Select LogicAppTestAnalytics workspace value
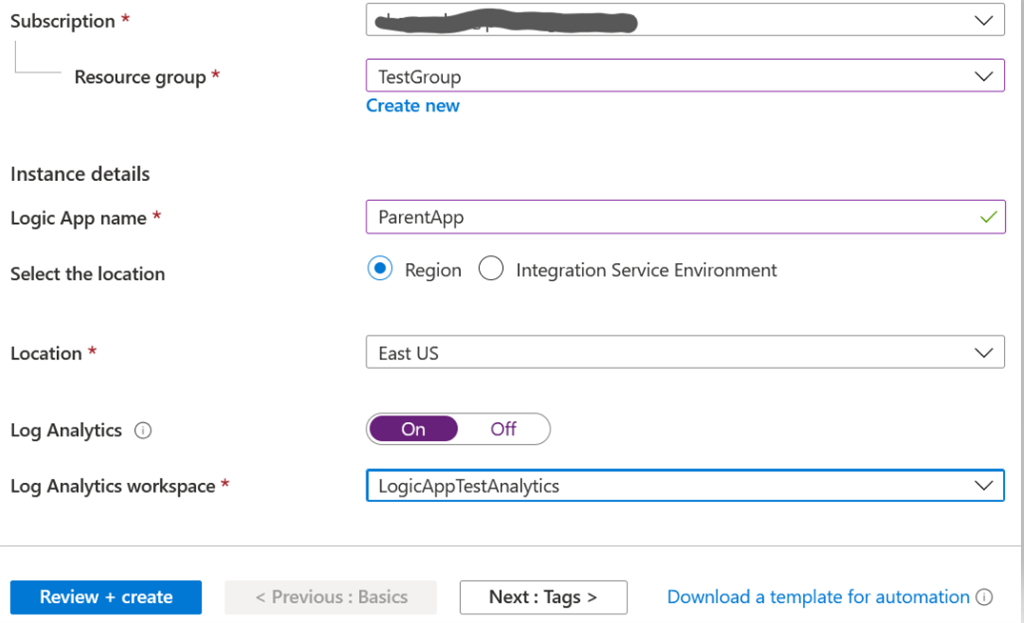Viewport: 1024px width, 623px height. [x=600, y=485]
